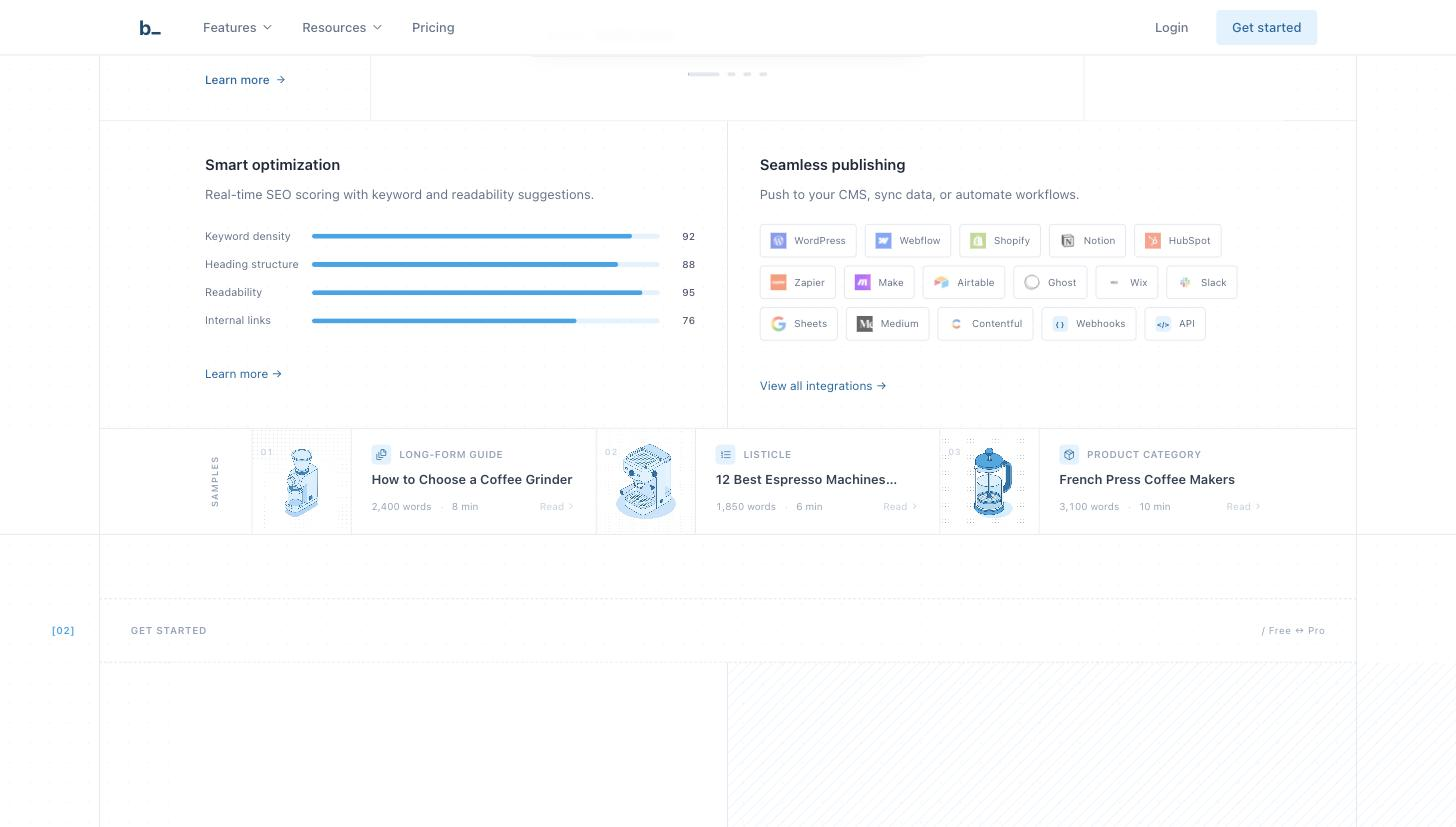The height and width of the screenshot is (827, 1456).
Task: Click the Product category box icon
Action: (1069, 455)
